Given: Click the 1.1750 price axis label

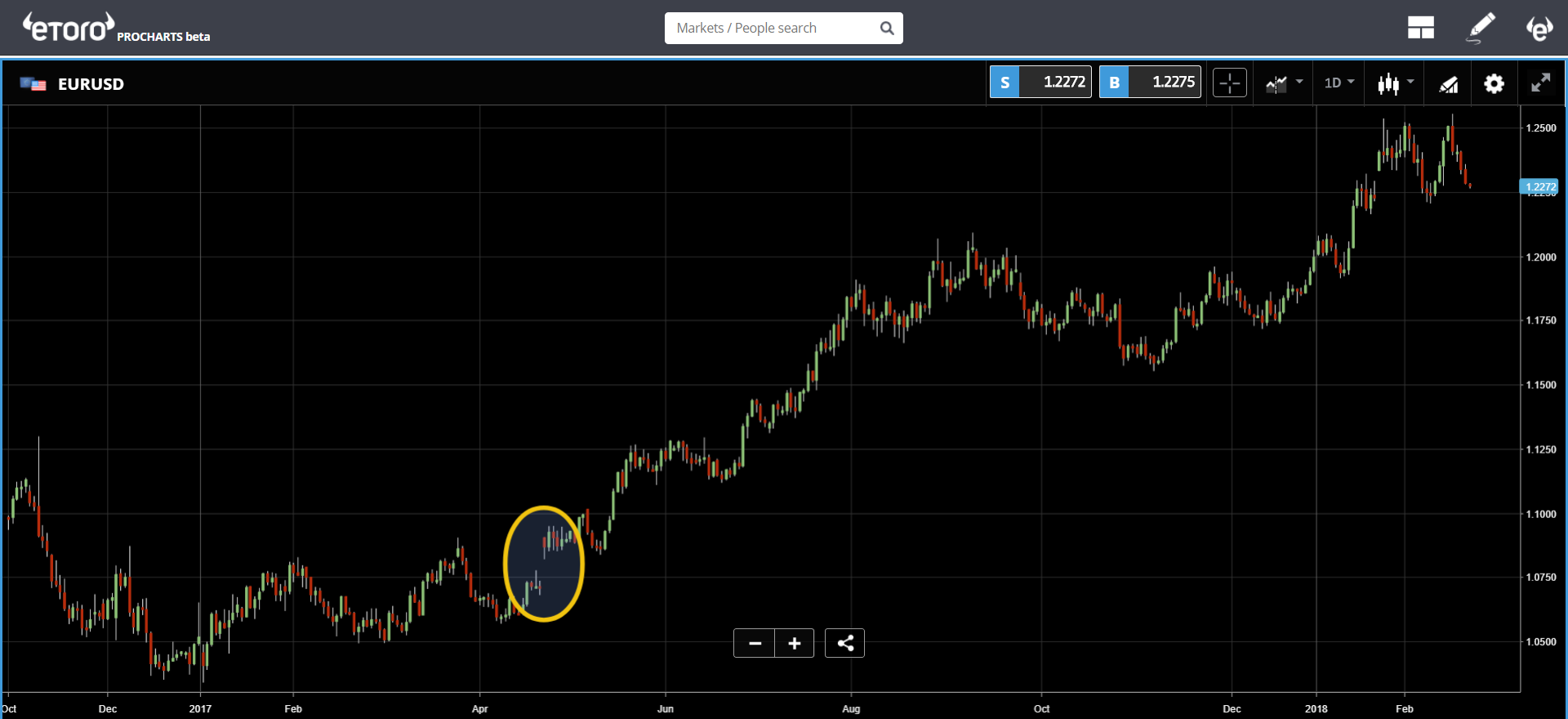Looking at the screenshot, I should tap(1541, 321).
